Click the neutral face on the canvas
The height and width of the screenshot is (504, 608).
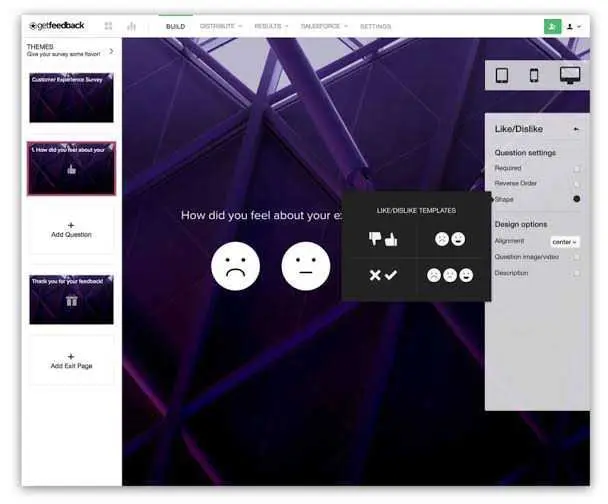click(x=306, y=266)
